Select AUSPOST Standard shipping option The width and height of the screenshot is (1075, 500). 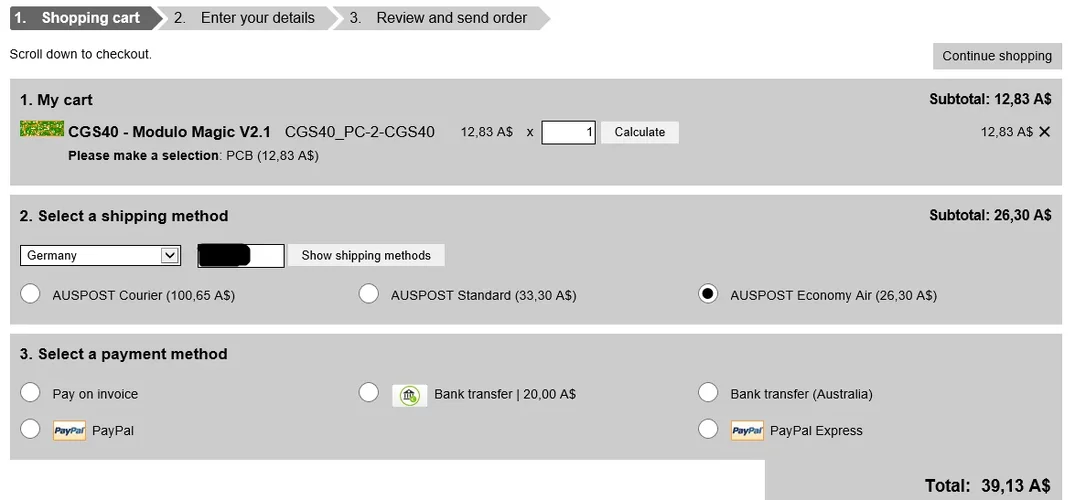point(369,294)
